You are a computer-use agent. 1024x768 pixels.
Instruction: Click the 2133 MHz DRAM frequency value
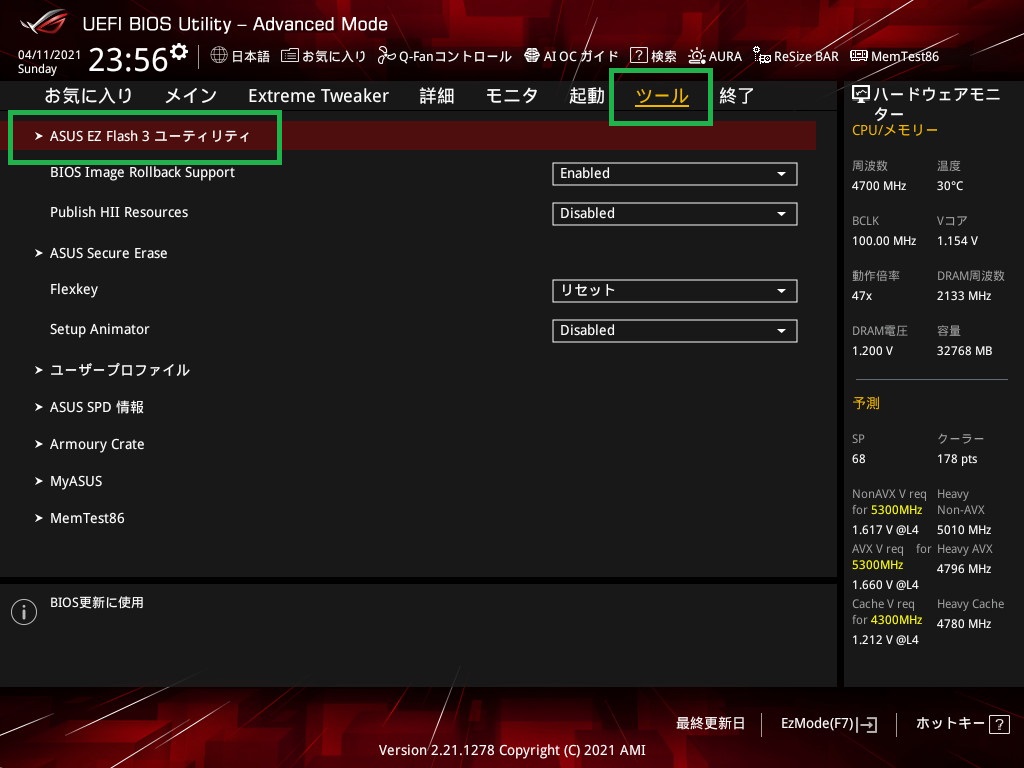[964, 296]
